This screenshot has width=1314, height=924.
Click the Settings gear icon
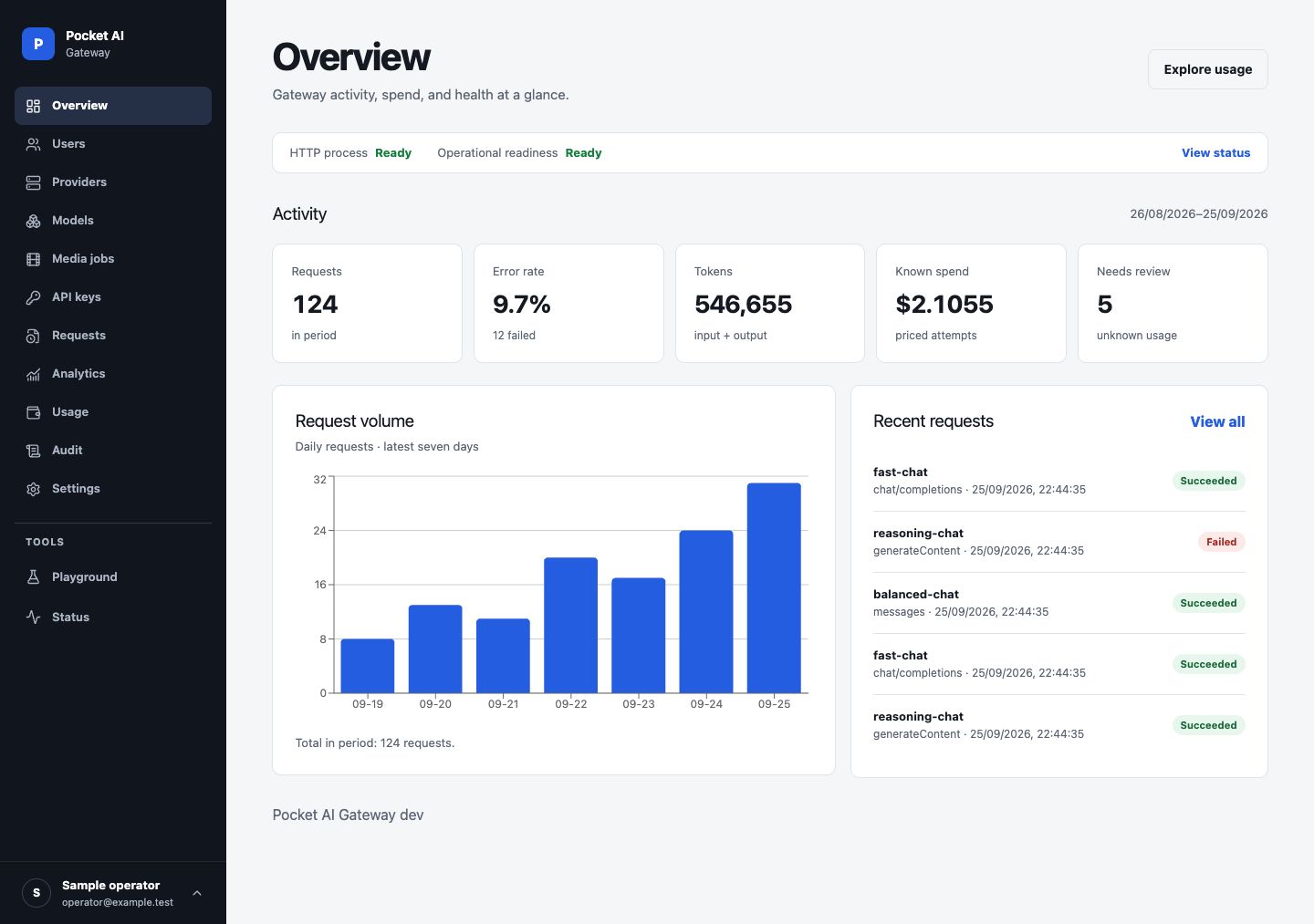click(33, 489)
